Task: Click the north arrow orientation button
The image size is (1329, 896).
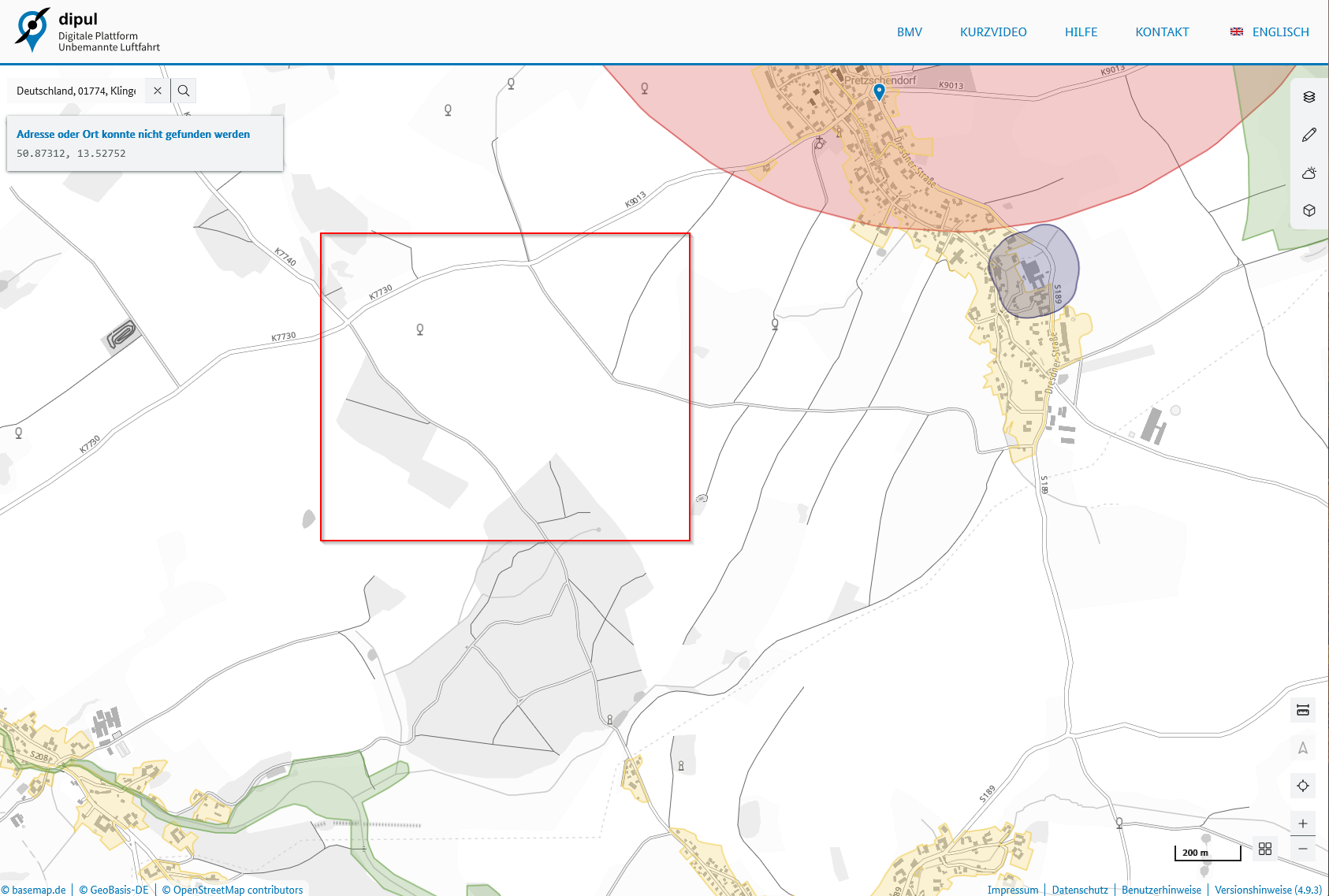Action: point(1302,748)
